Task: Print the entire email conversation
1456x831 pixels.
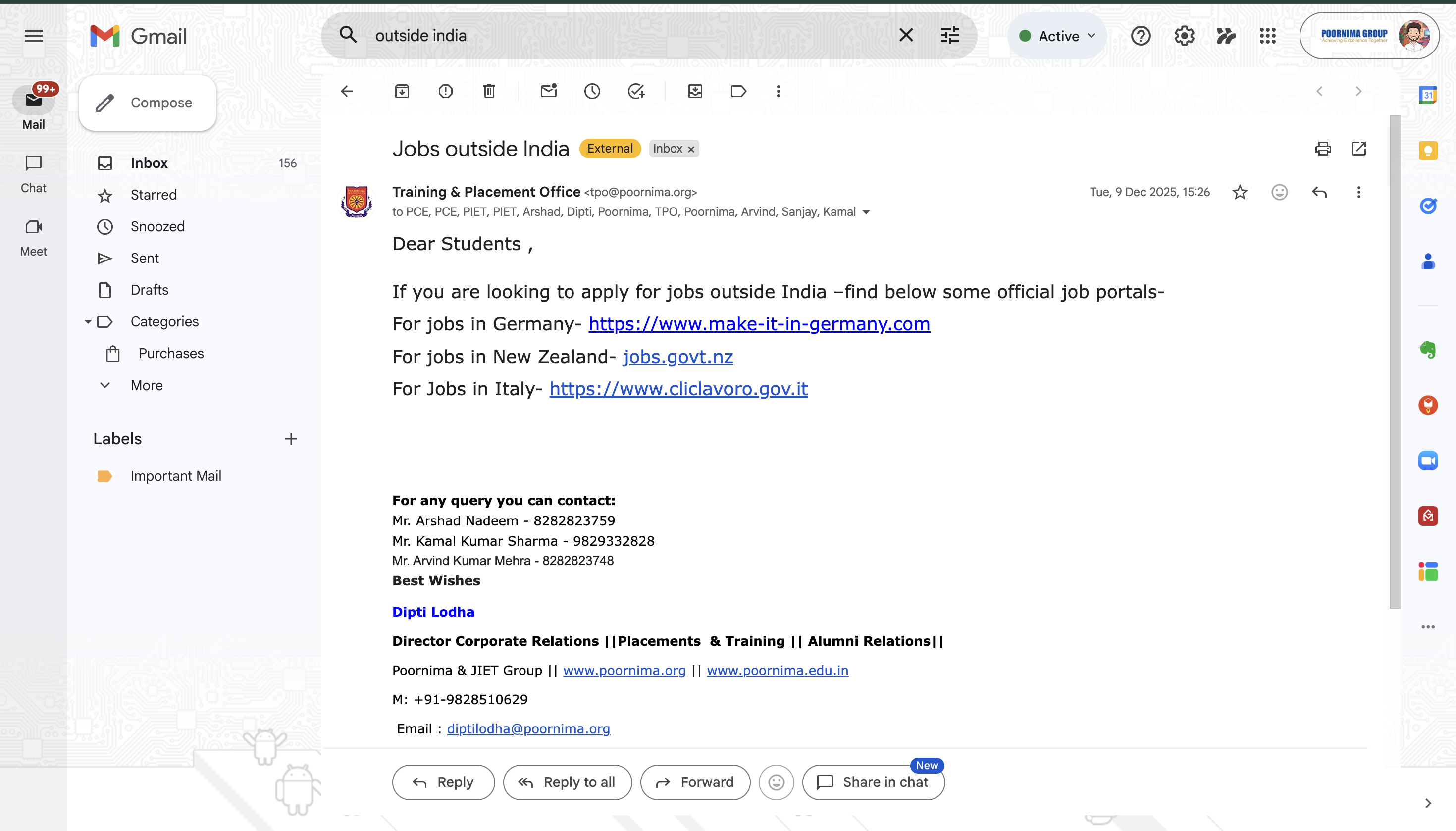Action: pos(1322,149)
